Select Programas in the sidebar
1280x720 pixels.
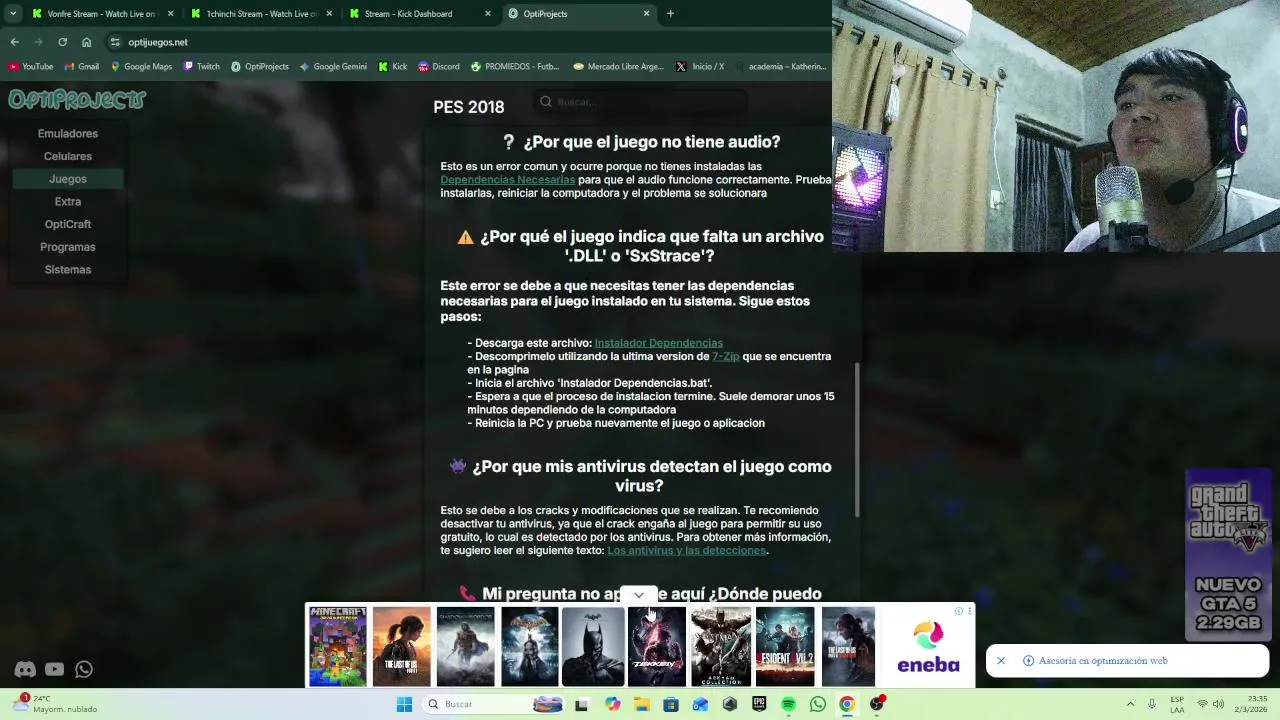[68, 247]
